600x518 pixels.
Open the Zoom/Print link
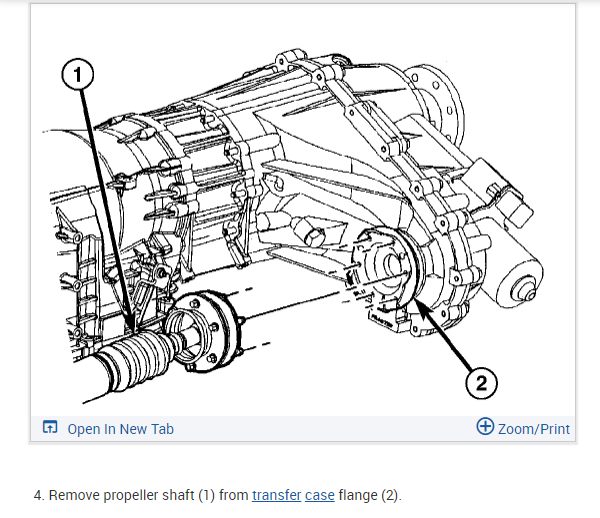click(x=534, y=429)
